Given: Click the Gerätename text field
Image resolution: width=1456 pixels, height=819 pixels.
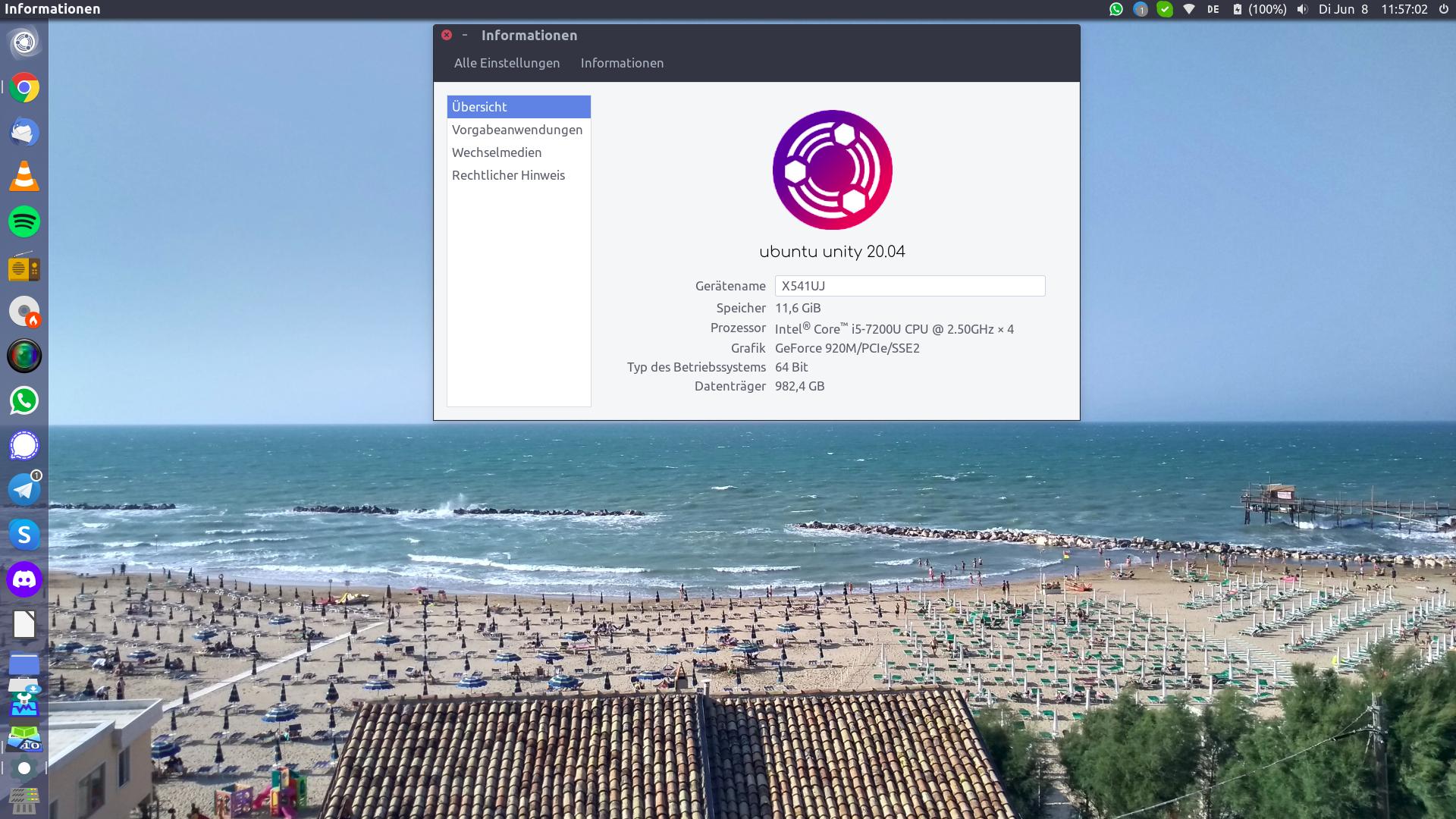Looking at the screenshot, I should [x=909, y=286].
